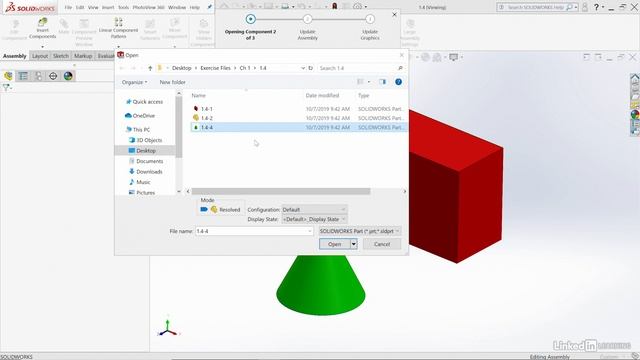Click the horizontal scrollbar under the file list
Screen dimensions: 640x360
tap(281, 191)
